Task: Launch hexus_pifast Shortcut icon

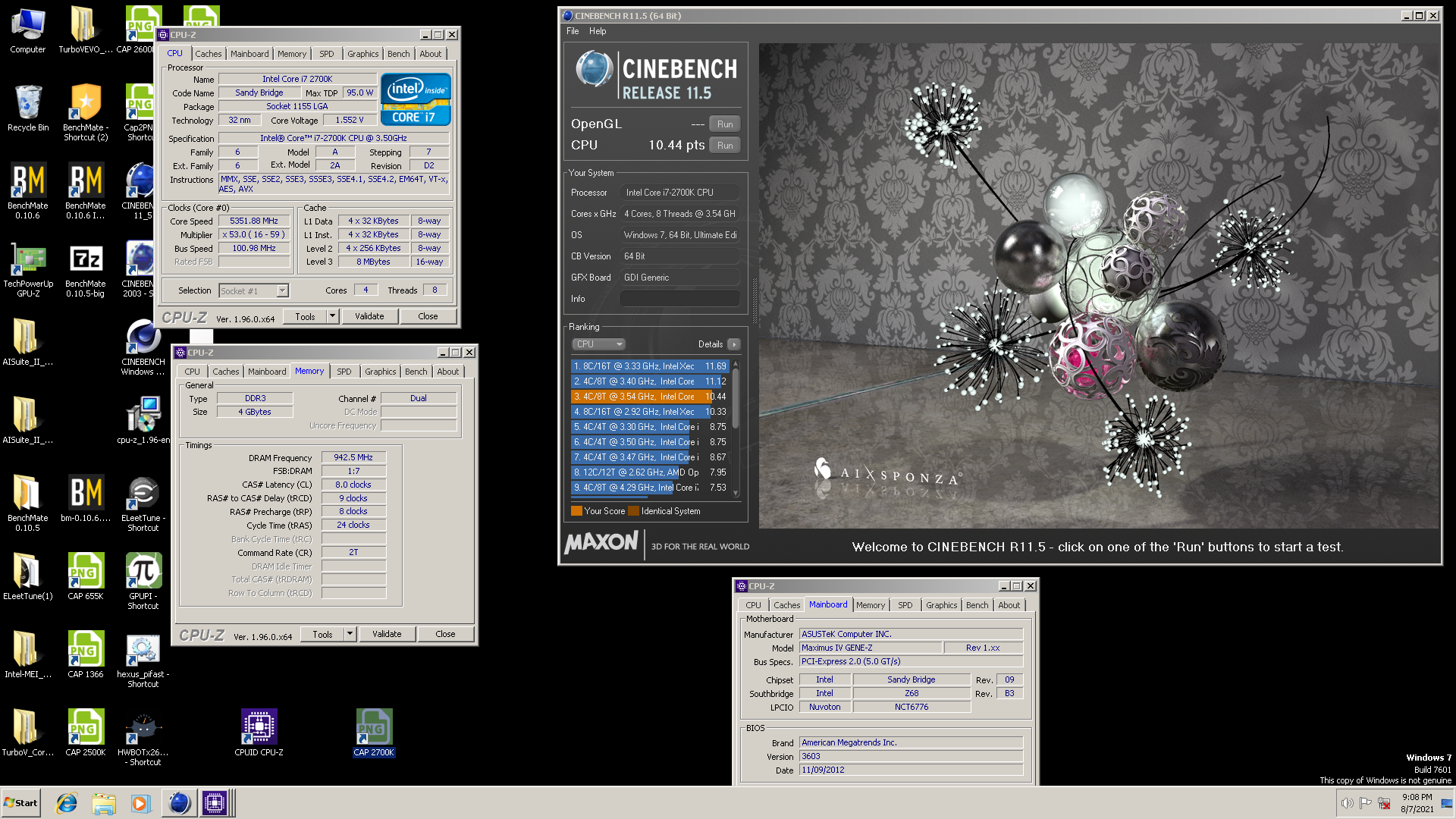Action: [143, 659]
